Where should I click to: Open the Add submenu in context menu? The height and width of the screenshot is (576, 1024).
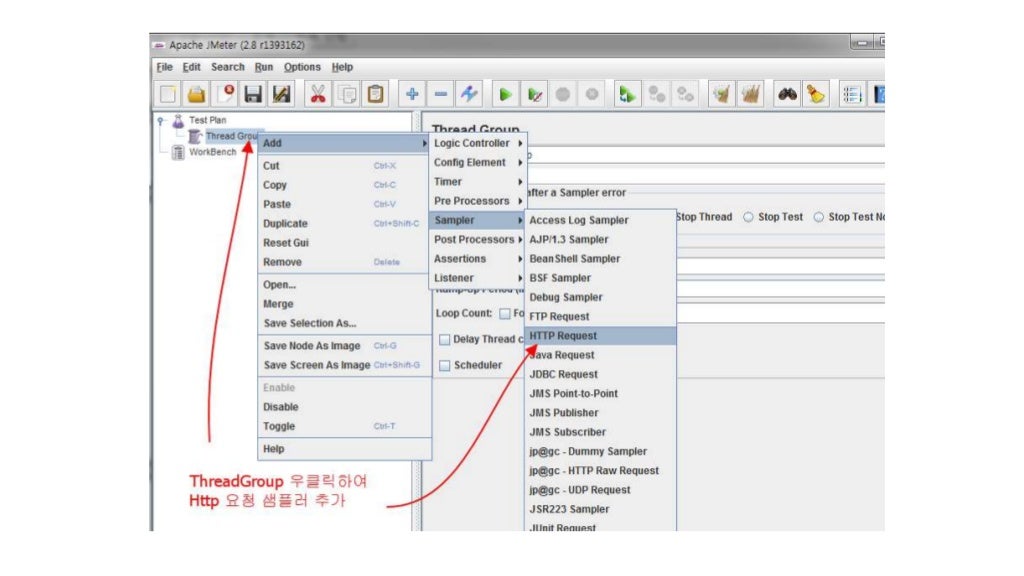pyautogui.click(x=344, y=143)
